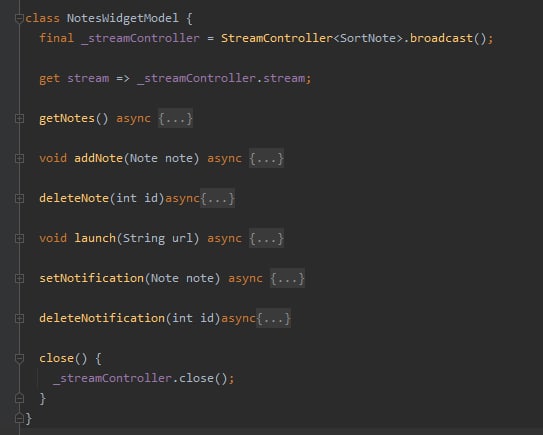
Task: Unfold the {...} placeholder after addNote
Action: point(266,159)
